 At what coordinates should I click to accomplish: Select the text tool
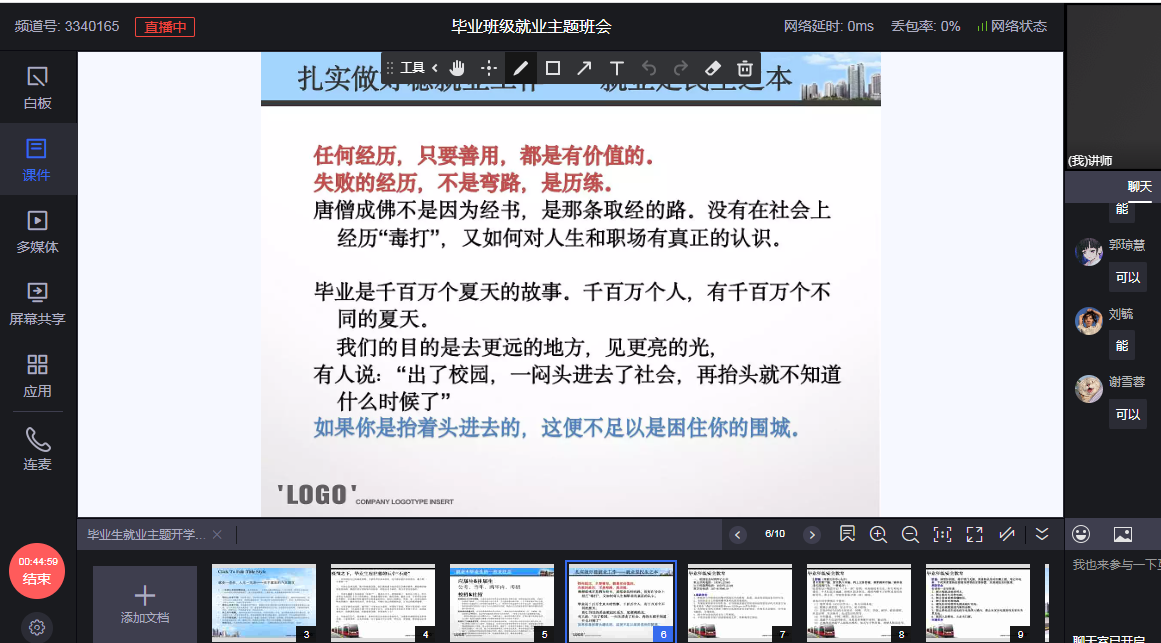(617, 68)
